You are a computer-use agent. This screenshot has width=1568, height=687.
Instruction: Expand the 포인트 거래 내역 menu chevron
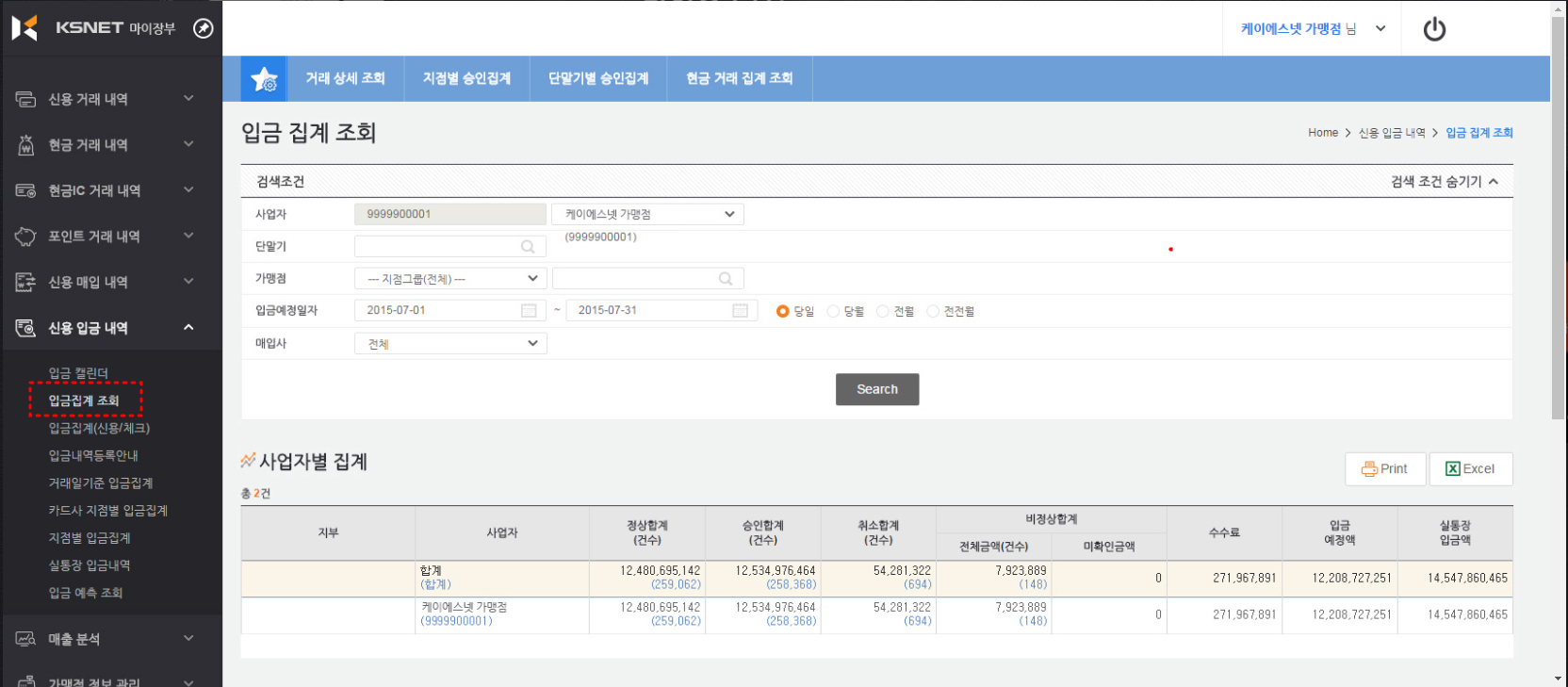pyautogui.click(x=188, y=236)
